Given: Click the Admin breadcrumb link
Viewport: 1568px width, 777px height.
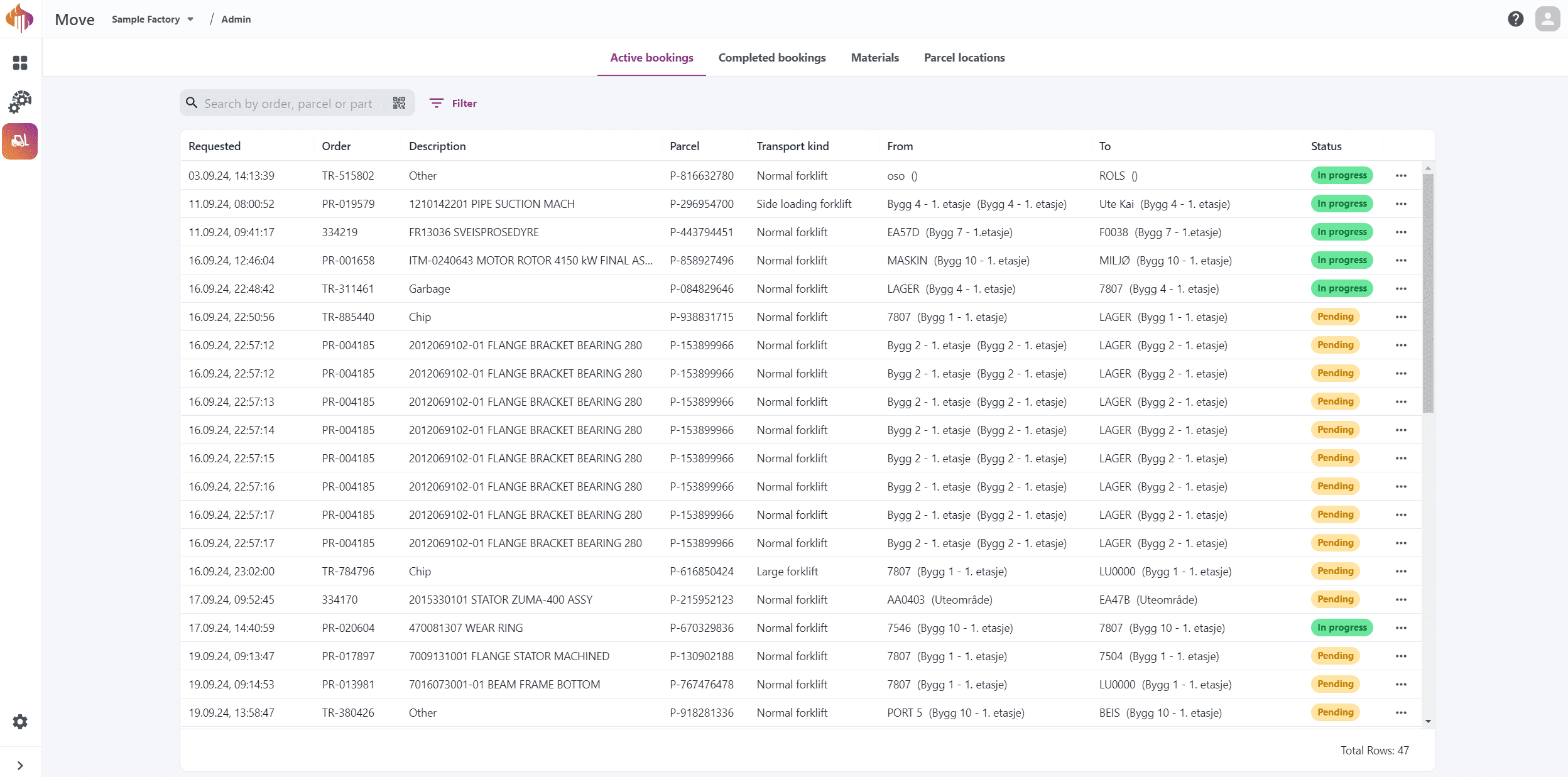Looking at the screenshot, I should pos(236,19).
